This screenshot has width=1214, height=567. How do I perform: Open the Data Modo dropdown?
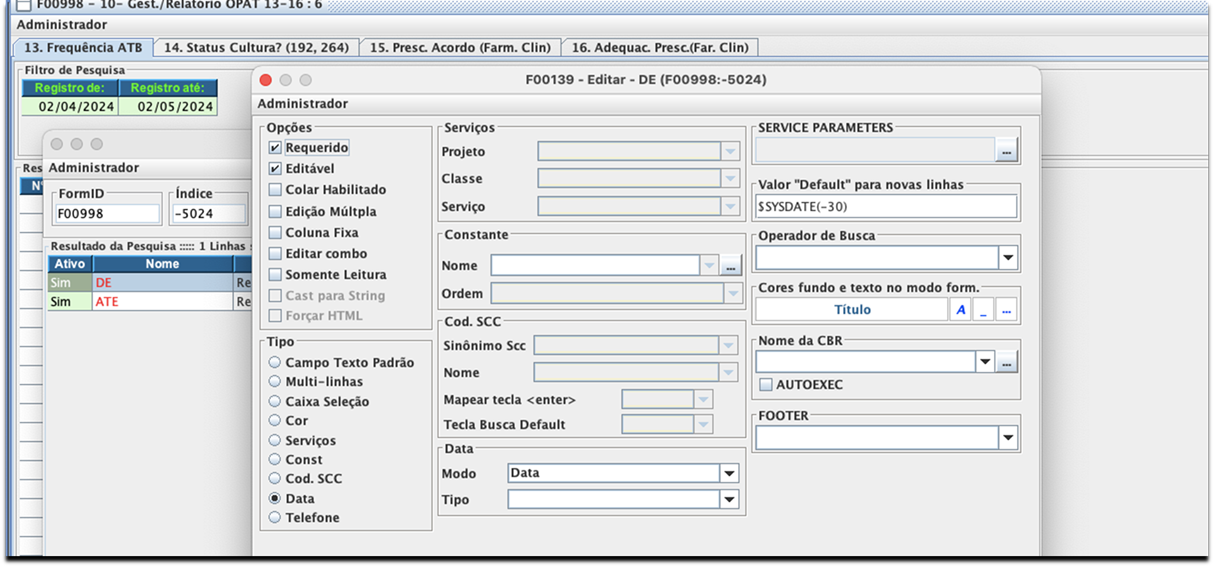(x=730, y=473)
